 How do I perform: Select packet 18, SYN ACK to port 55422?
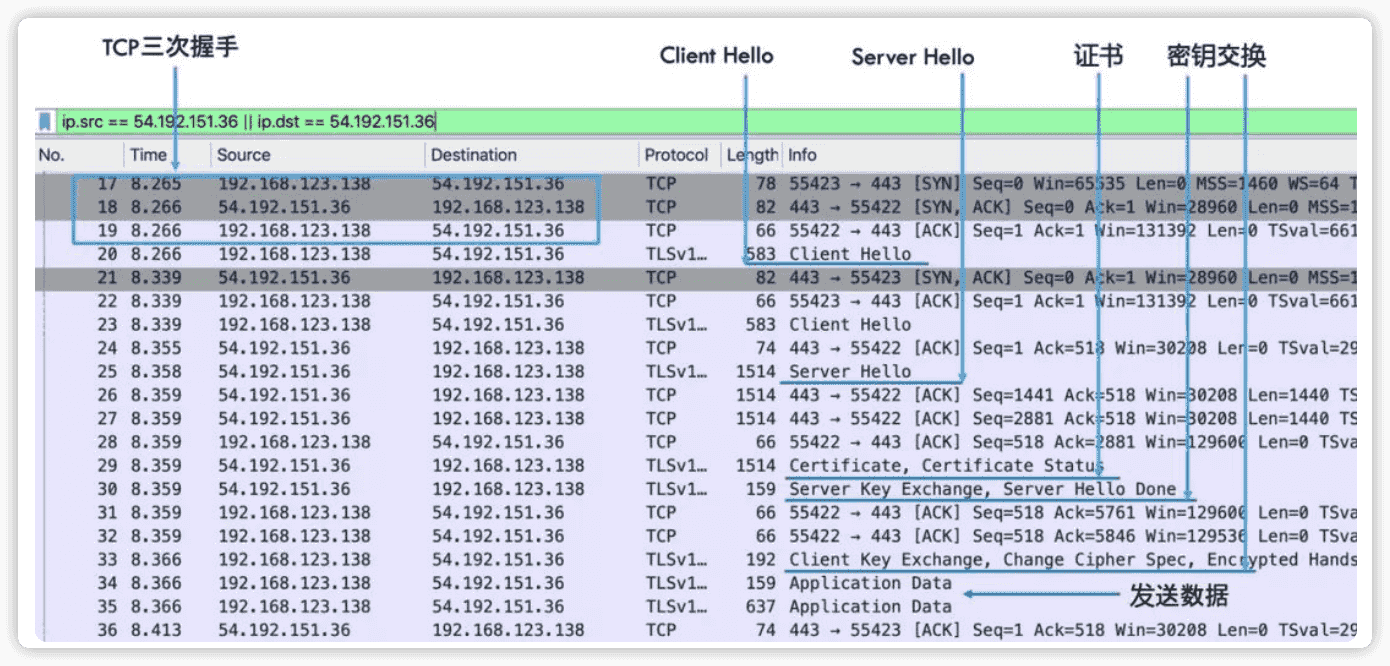tap(696, 207)
